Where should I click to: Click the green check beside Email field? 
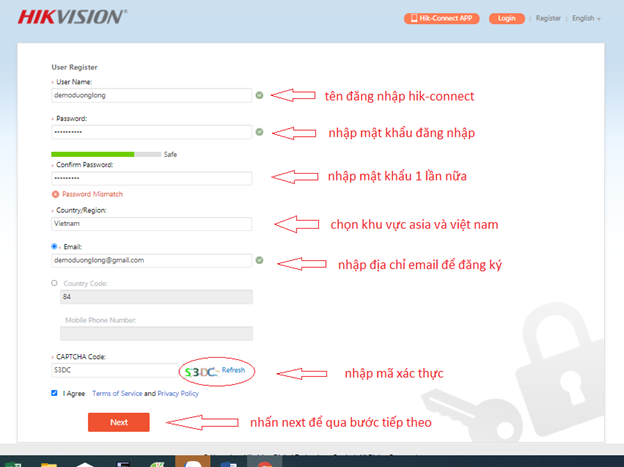pyautogui.click(x=259, y=260)
